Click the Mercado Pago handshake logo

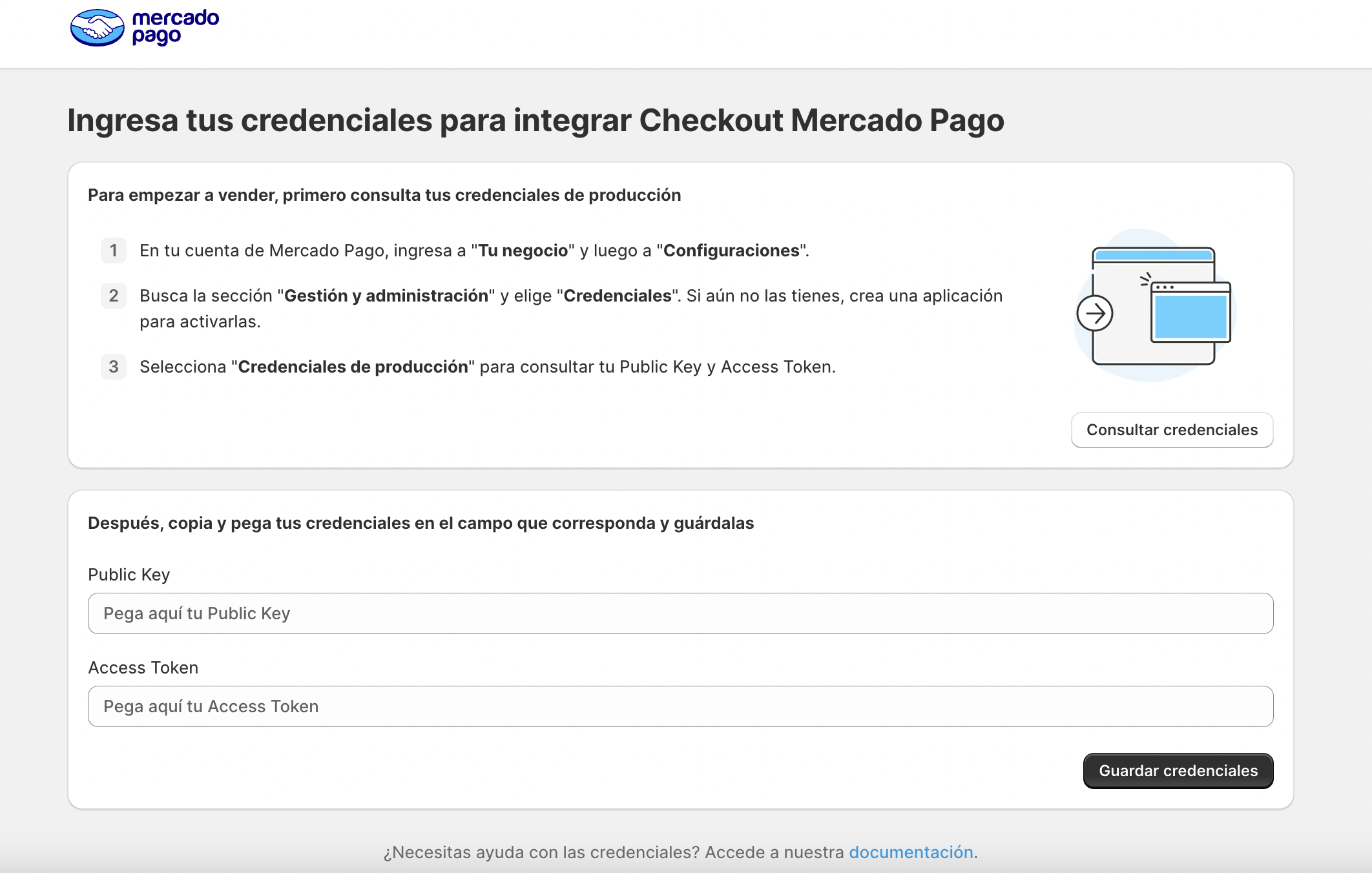[97, 28]
